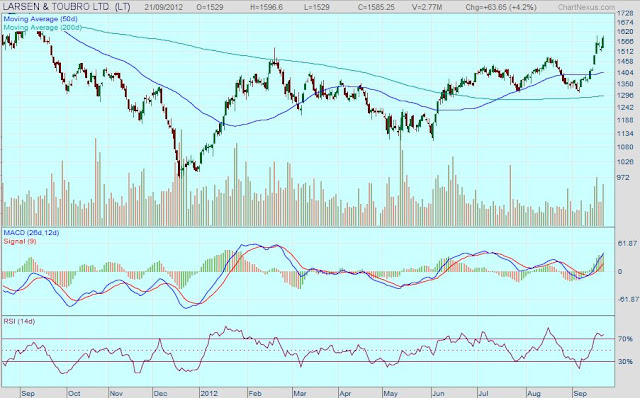This screenshot has height=398, width=640.
Task: Click the Oct month label on time axis
Action: click(x=74, y=394)
